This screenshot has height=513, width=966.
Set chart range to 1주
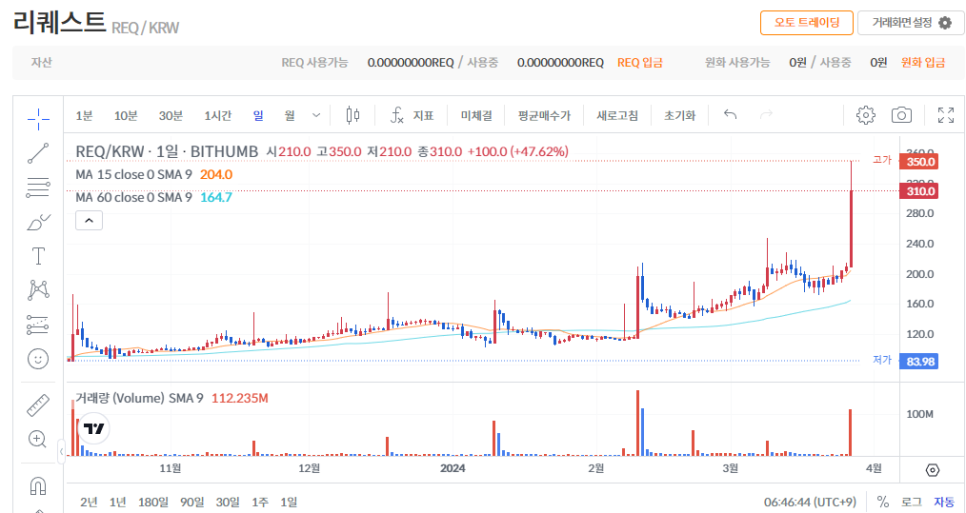click(x=260, y=502)
